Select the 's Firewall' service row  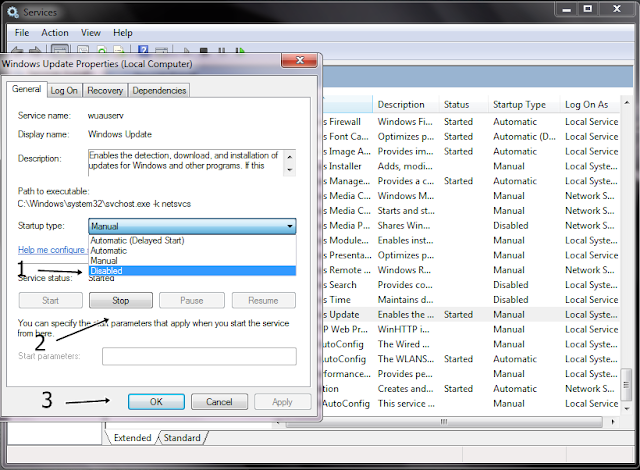471,122
